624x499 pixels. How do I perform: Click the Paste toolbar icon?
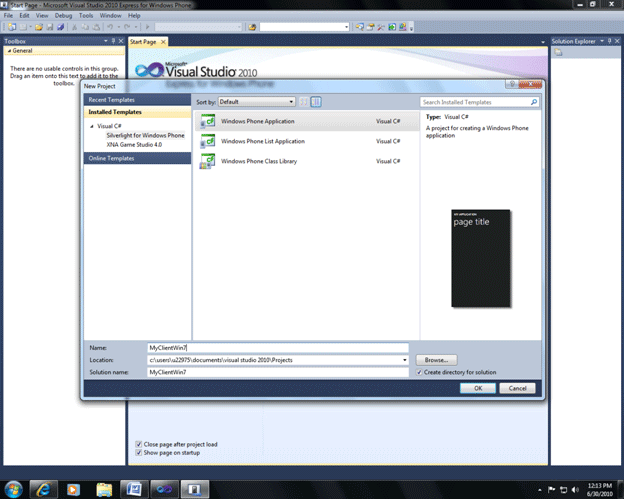(96, 27)
